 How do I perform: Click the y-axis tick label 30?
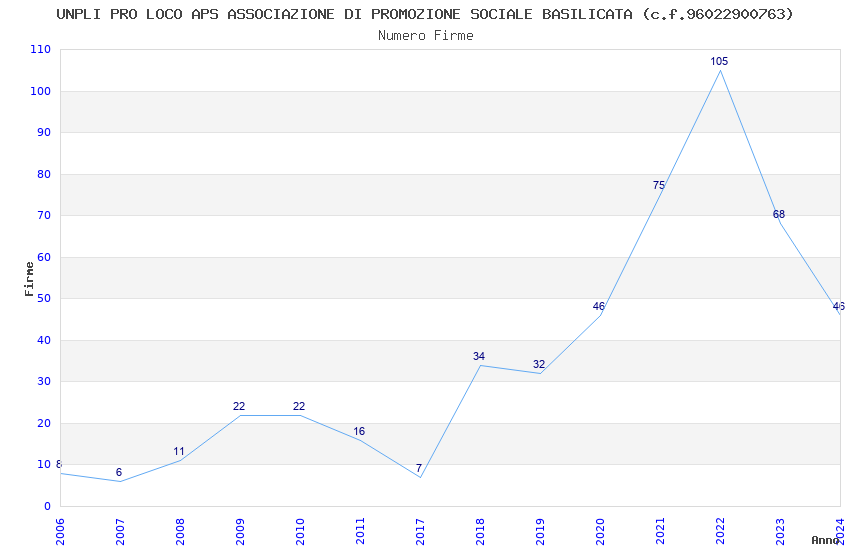[x=44, y=381]
